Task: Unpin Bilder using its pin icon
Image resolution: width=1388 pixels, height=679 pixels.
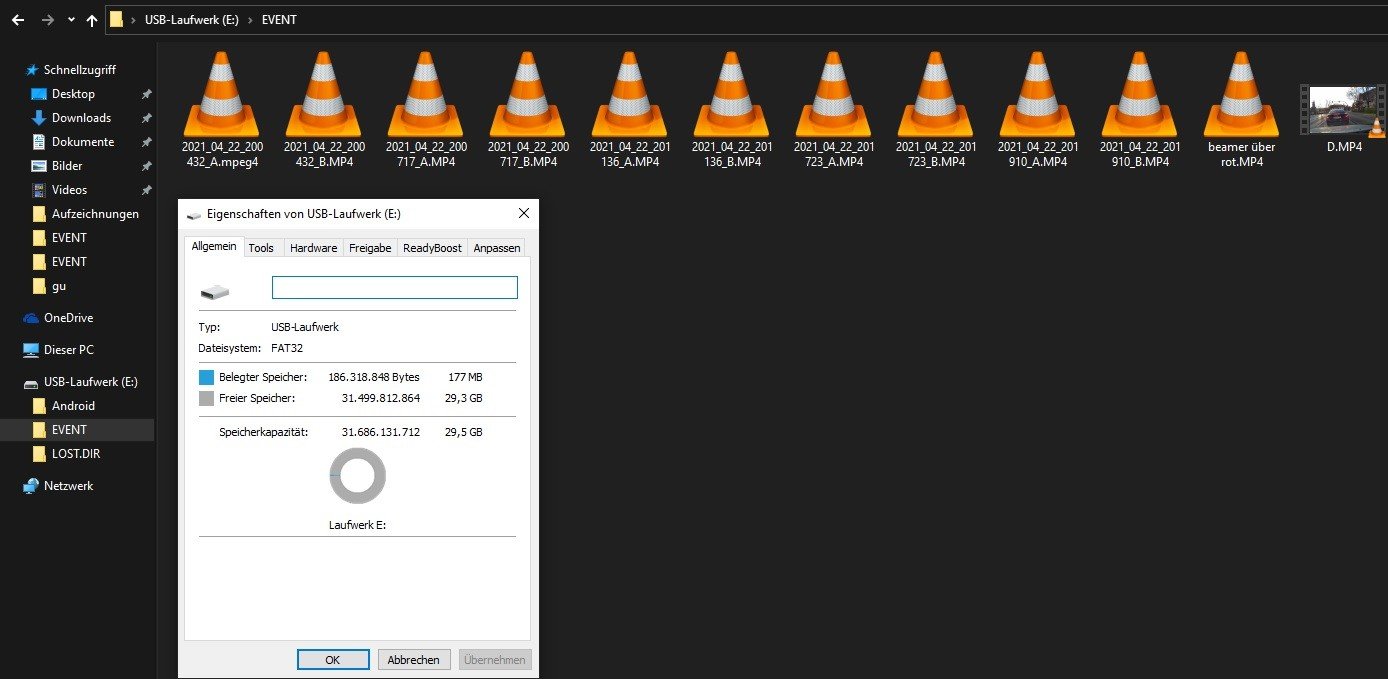Action: pyautogui.click(x=146, y=166)
